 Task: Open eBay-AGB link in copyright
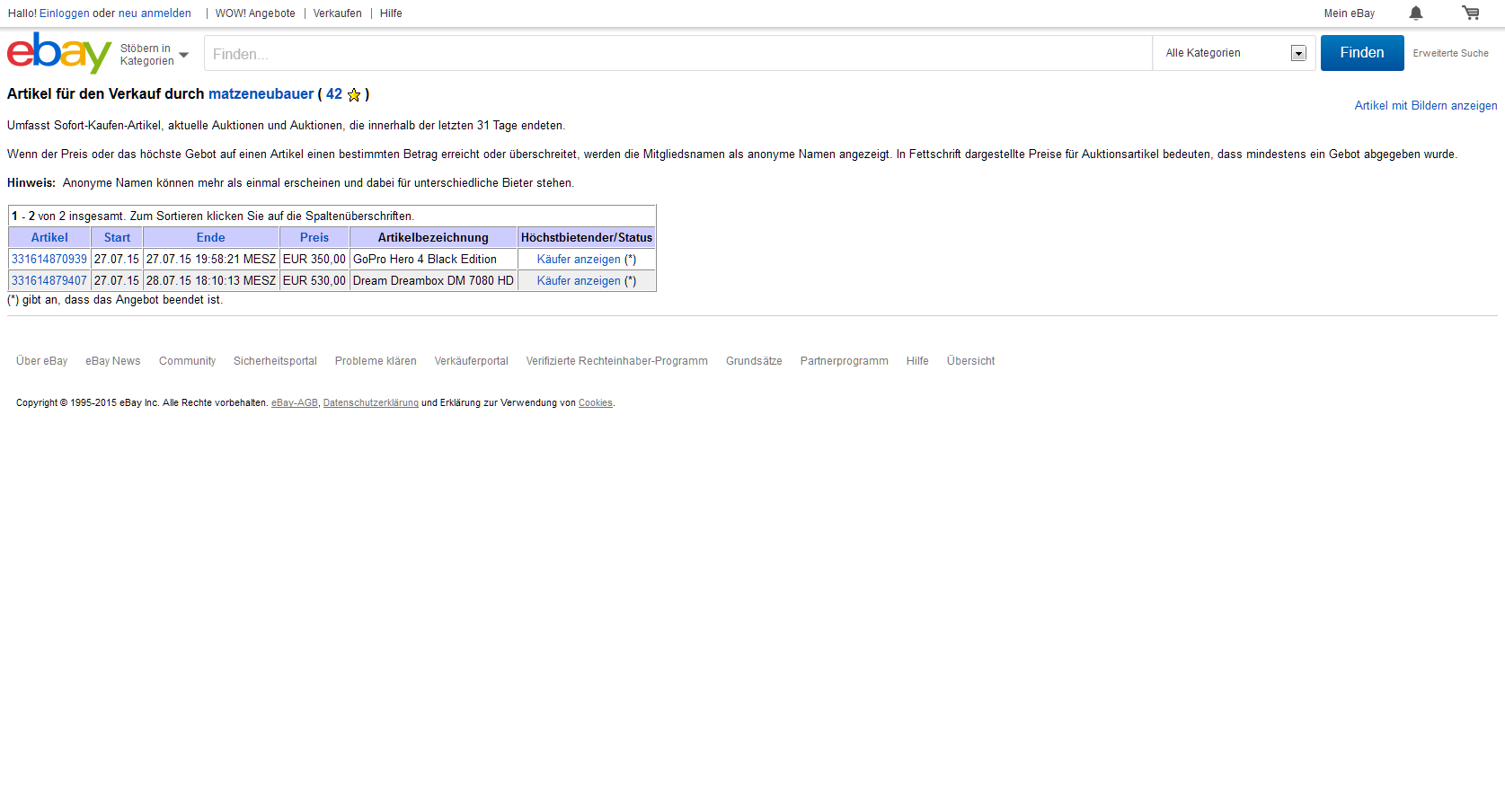click(x=295, y=403)
